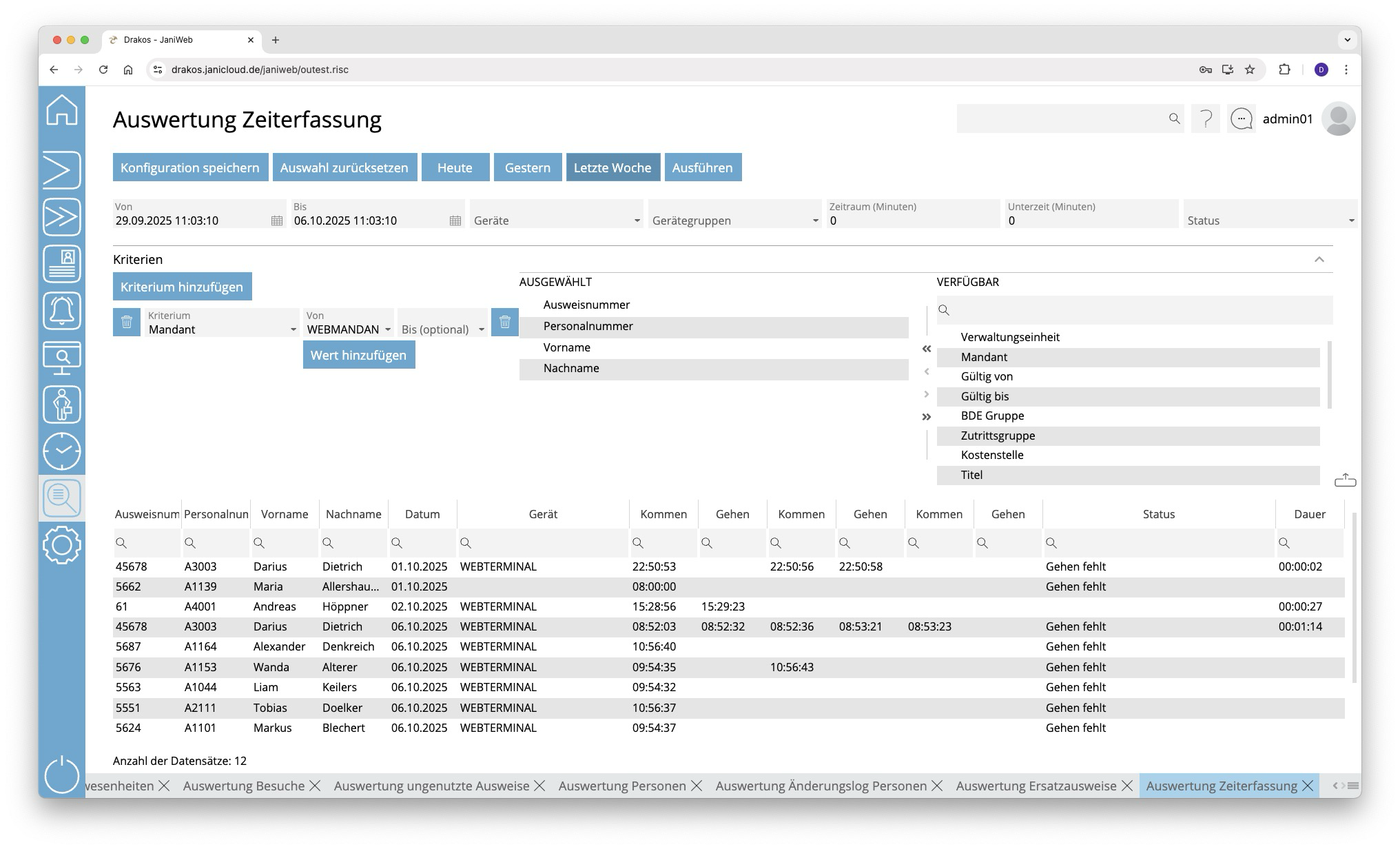Image resolution: width=1400 pixels, height=849 pixels.
Task: Click the bell alarm sidebar icon
Action: [x=62, y=311]
